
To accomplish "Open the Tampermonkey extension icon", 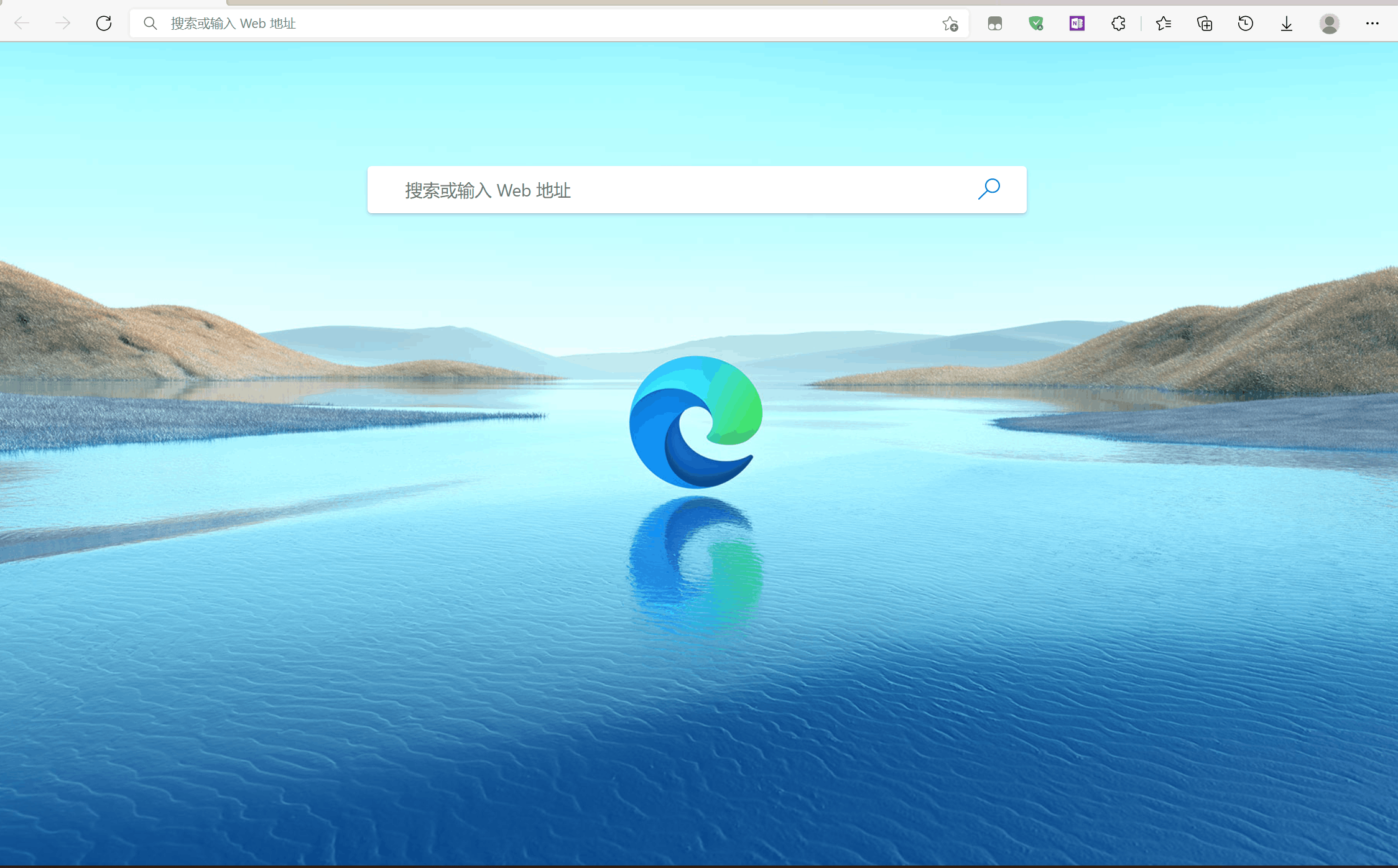I will click(x=995, y=24).
